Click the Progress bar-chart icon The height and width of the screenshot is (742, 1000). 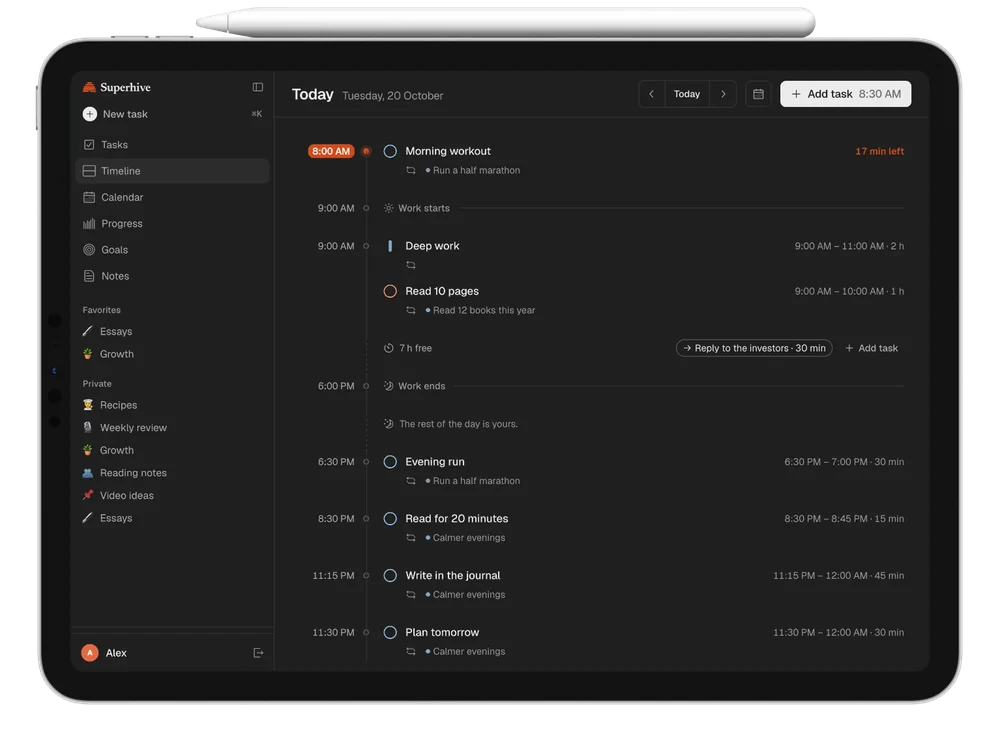coord(89,223)
